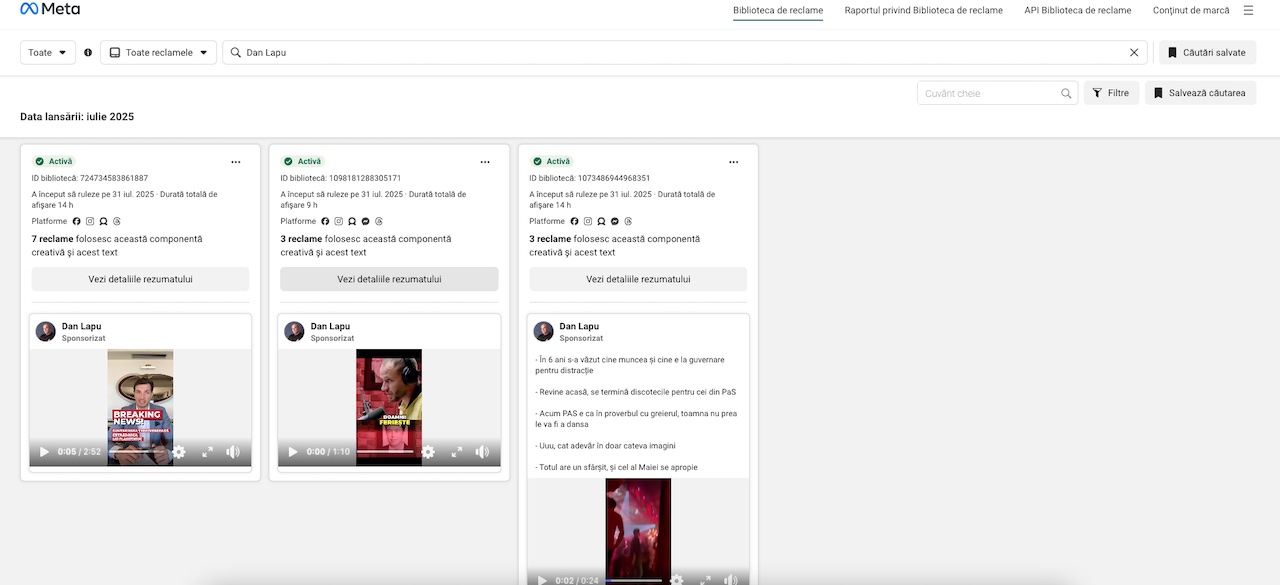The width and height of the screenshot is (1280, 585).
Task: Click the BREAKING NEWS video thumbnail
Action: point(140,408)
